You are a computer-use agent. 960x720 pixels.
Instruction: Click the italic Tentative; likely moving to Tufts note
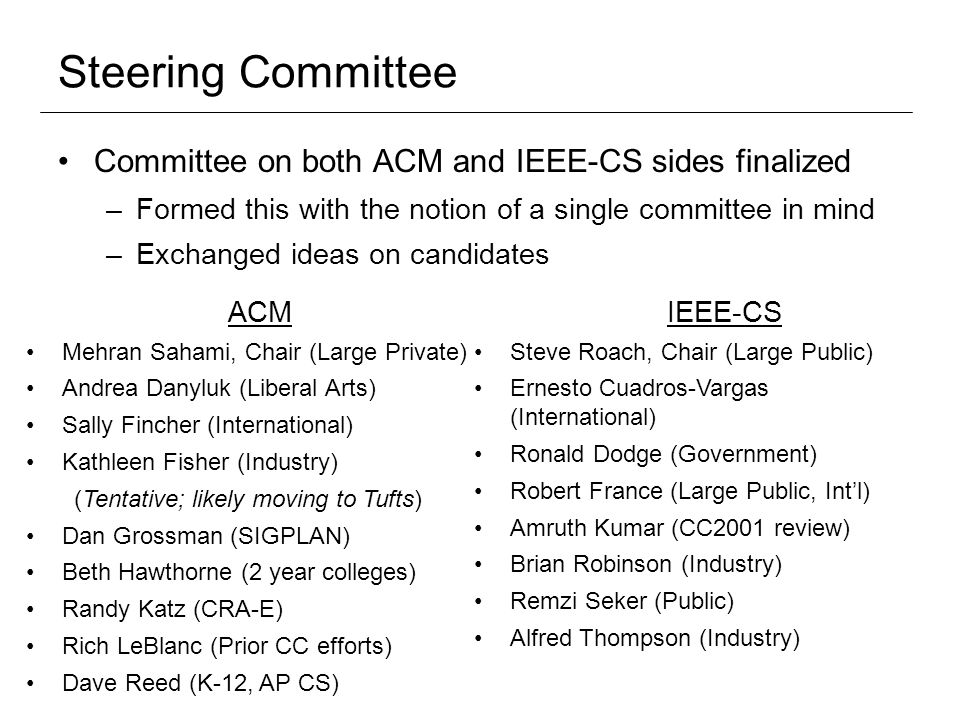[x=248, y=500]
